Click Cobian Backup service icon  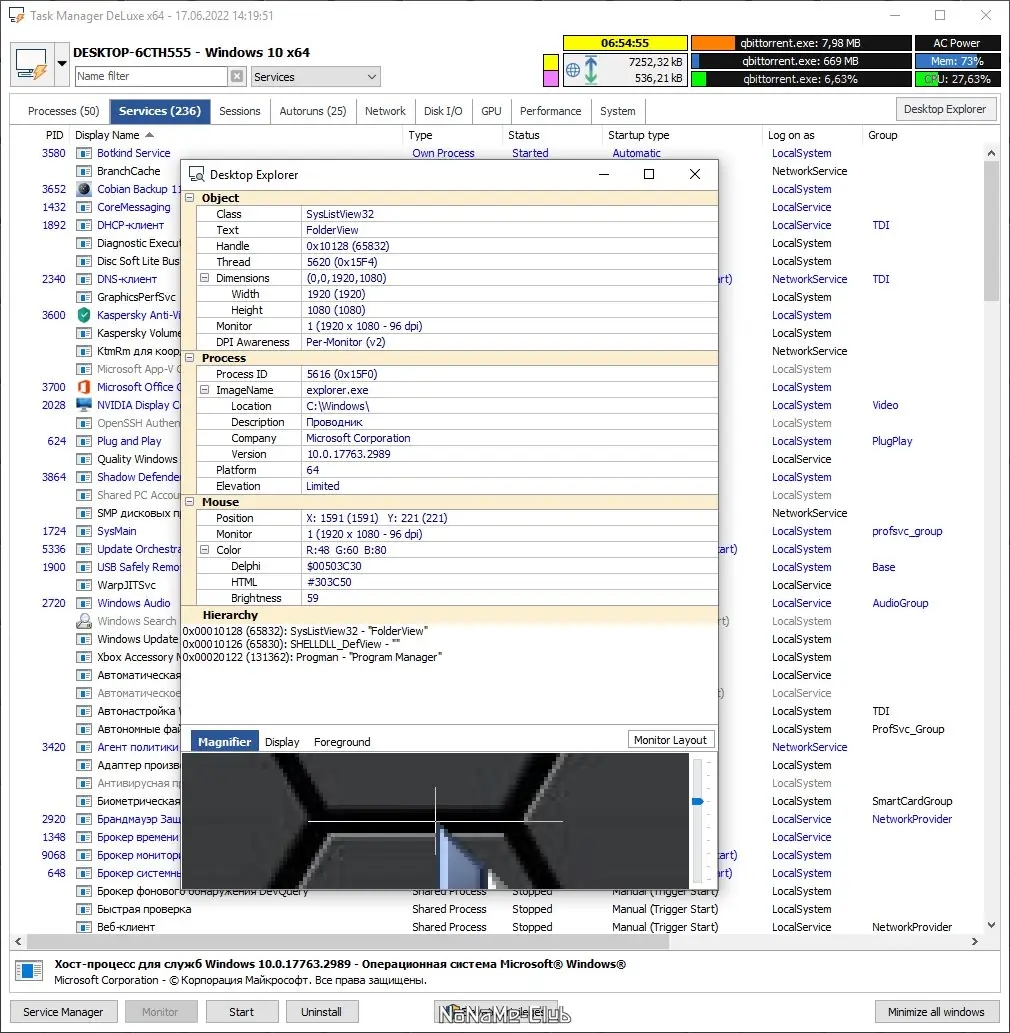pyautogui.click(x=84, y=189)
